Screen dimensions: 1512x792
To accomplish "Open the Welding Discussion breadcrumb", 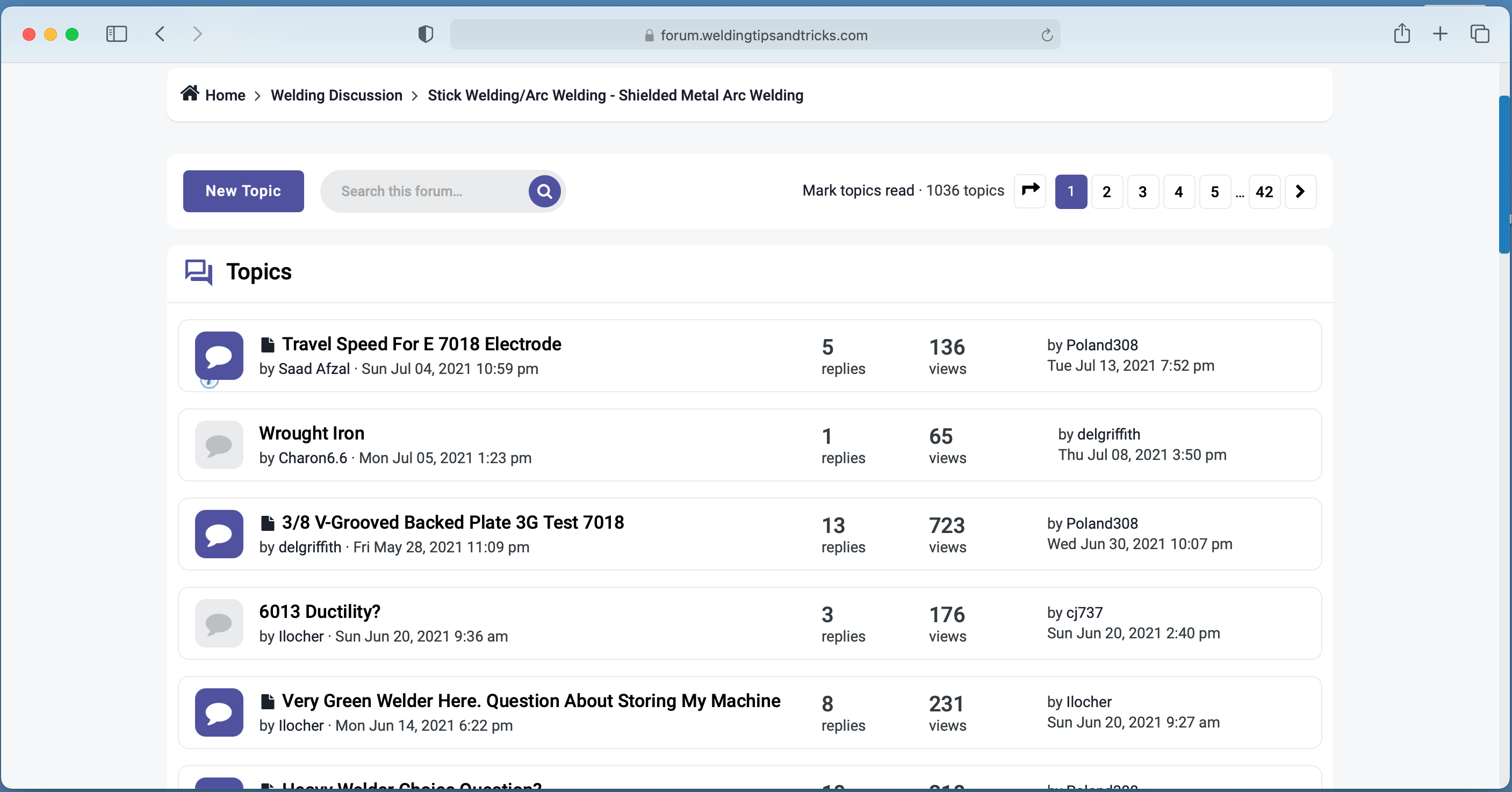I will [336, 95].
